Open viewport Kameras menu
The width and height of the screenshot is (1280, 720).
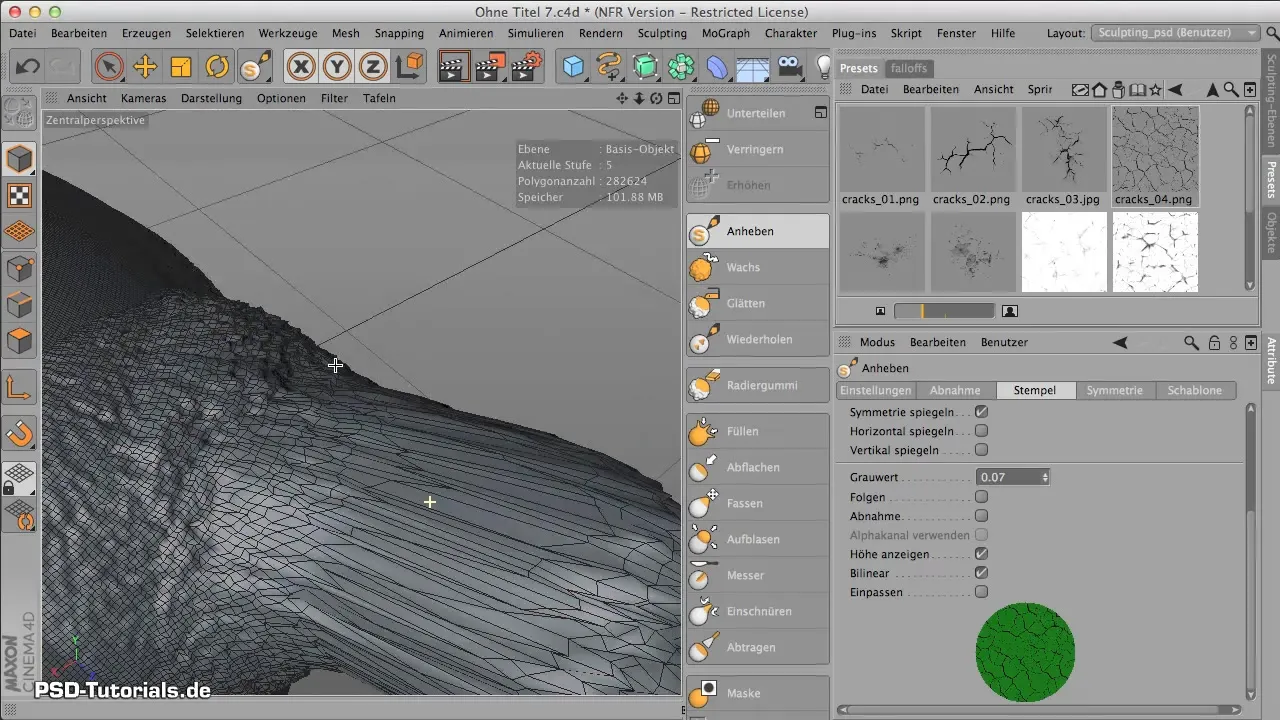143,98
